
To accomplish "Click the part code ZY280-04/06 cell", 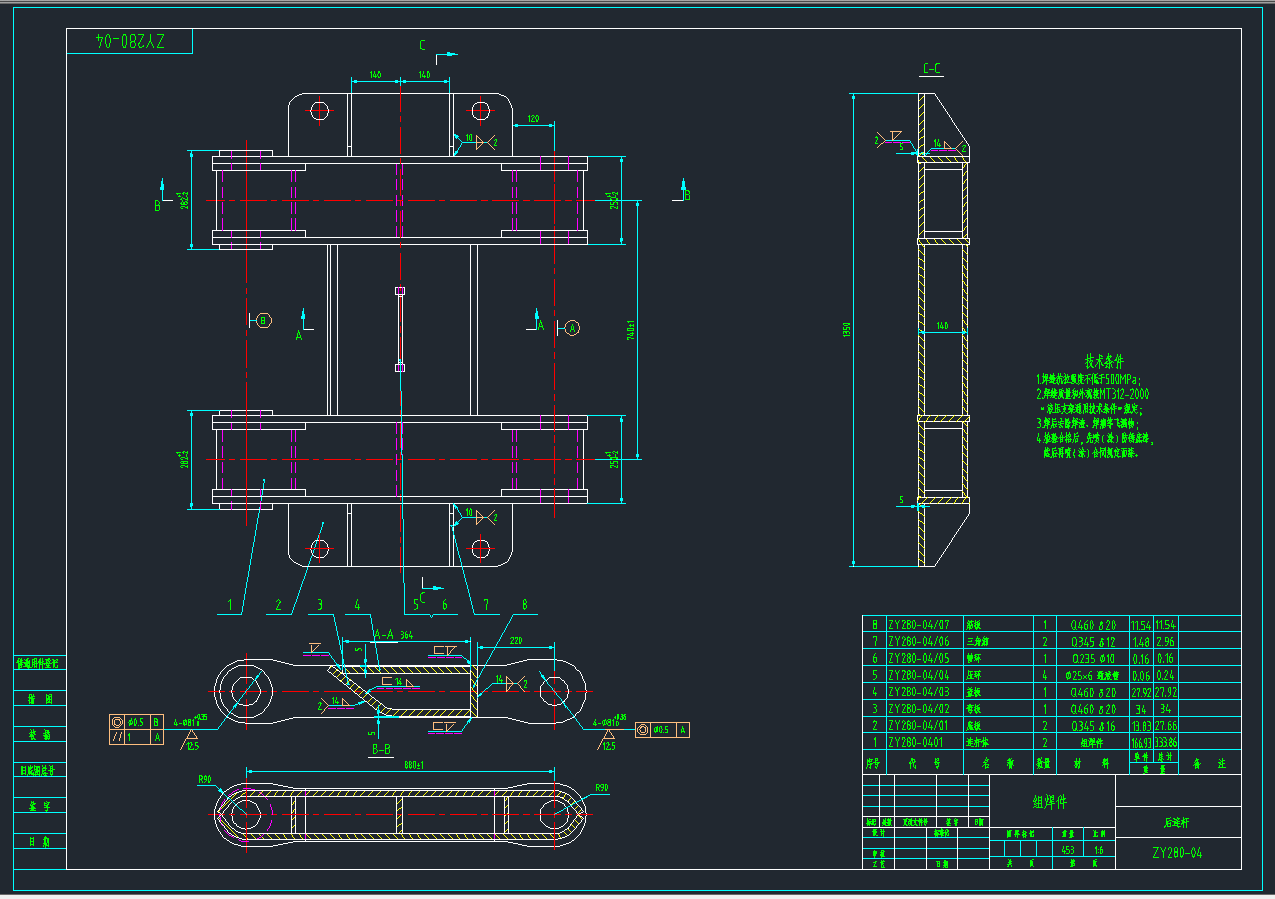I will [x=924, y=641].
